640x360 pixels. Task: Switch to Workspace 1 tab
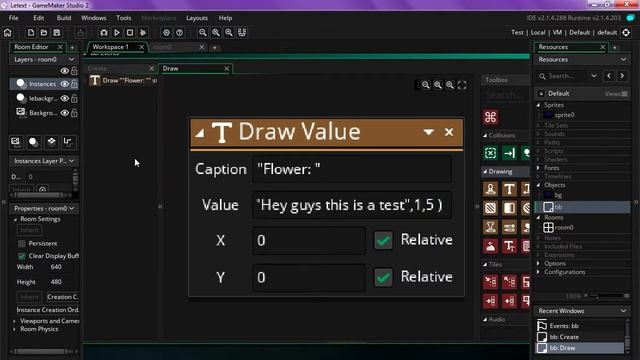coord(111,47)
